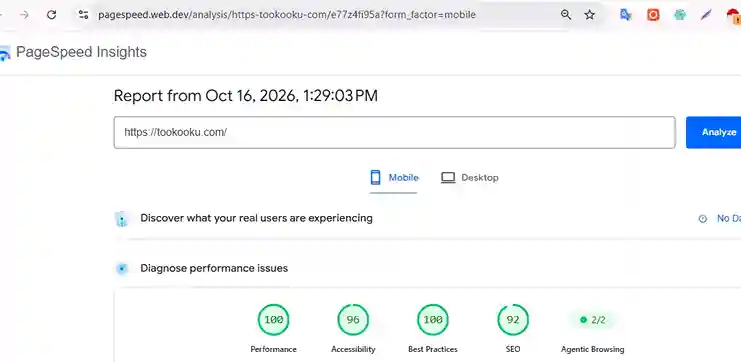Click the Best Practices label

click(x=432, y=350)
